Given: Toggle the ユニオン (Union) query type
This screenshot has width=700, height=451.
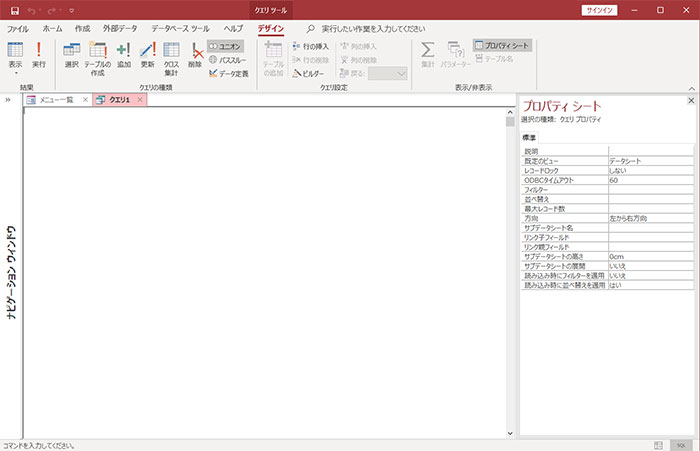Looking at the screenshot, I should pos(226,46).
